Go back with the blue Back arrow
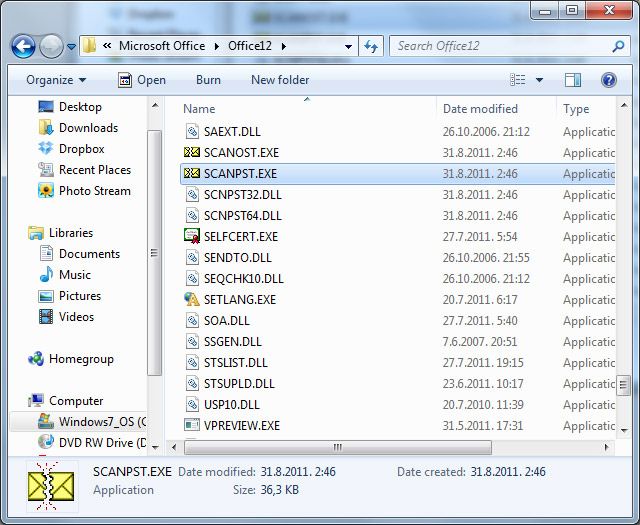Viewport: 640px width, 525px height. tap(23, 47)
